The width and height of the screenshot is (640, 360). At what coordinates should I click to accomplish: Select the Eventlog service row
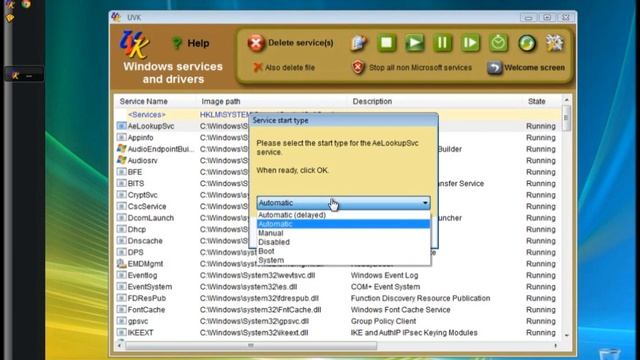tap(338, 275)
